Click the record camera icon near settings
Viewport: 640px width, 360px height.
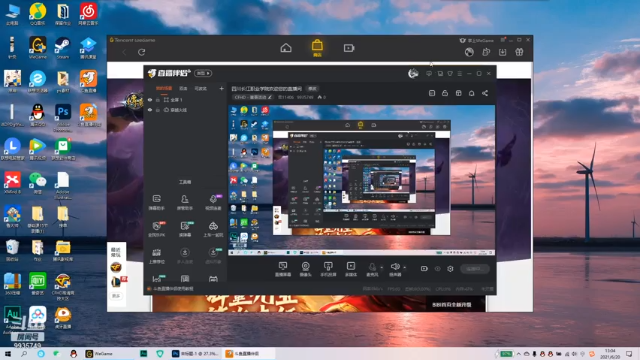(x=424, y=269)
